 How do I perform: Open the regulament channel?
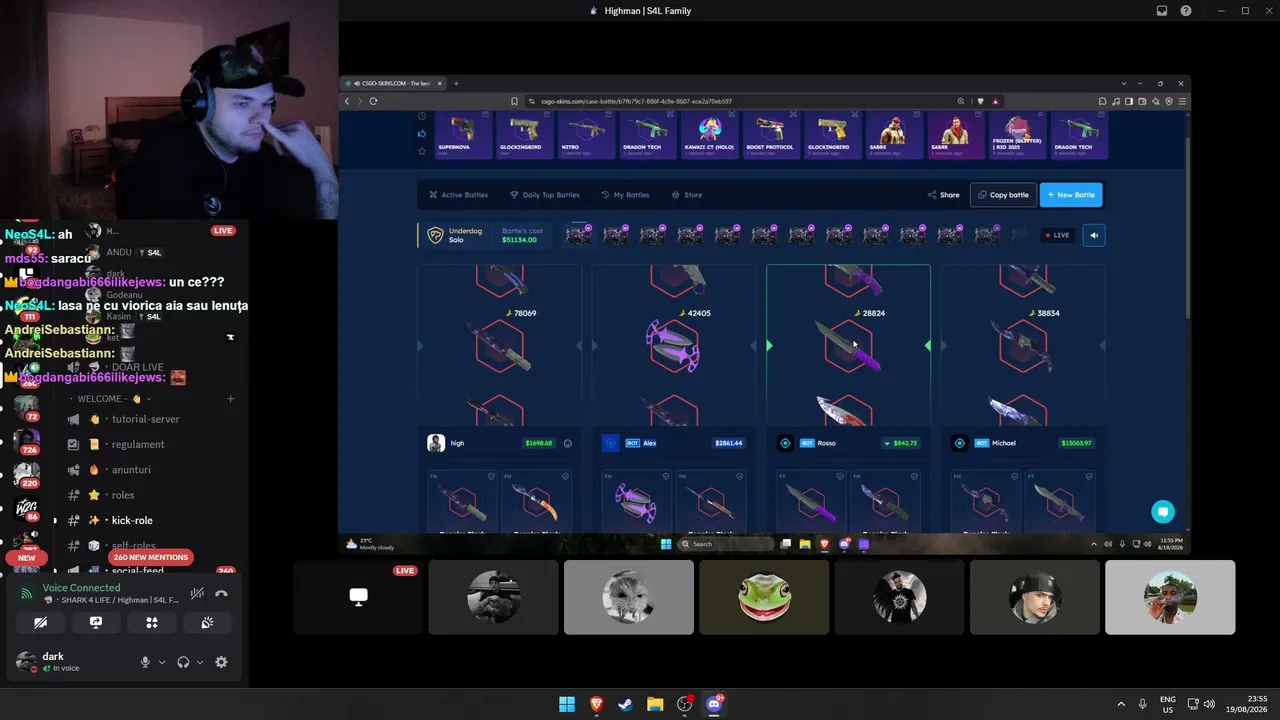(x=138, y=444)
